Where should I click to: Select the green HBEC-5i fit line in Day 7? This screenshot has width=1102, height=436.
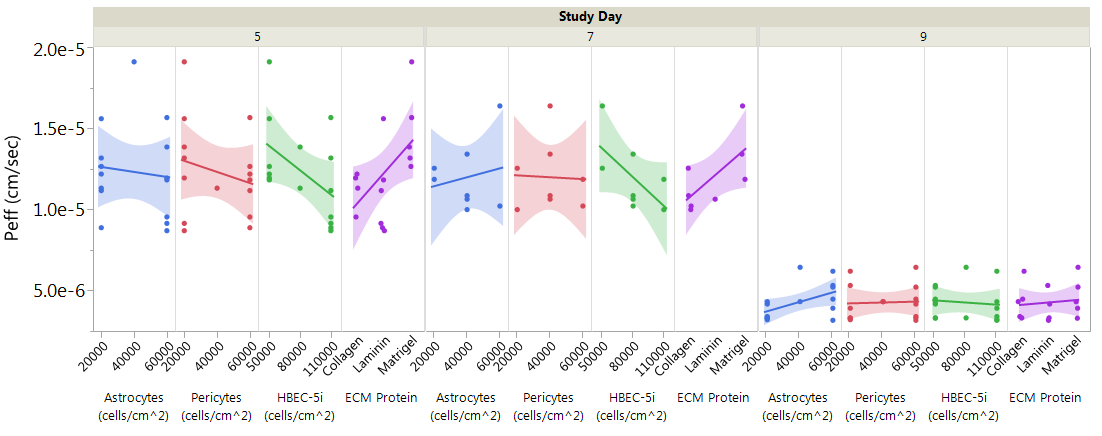point(632,177)
